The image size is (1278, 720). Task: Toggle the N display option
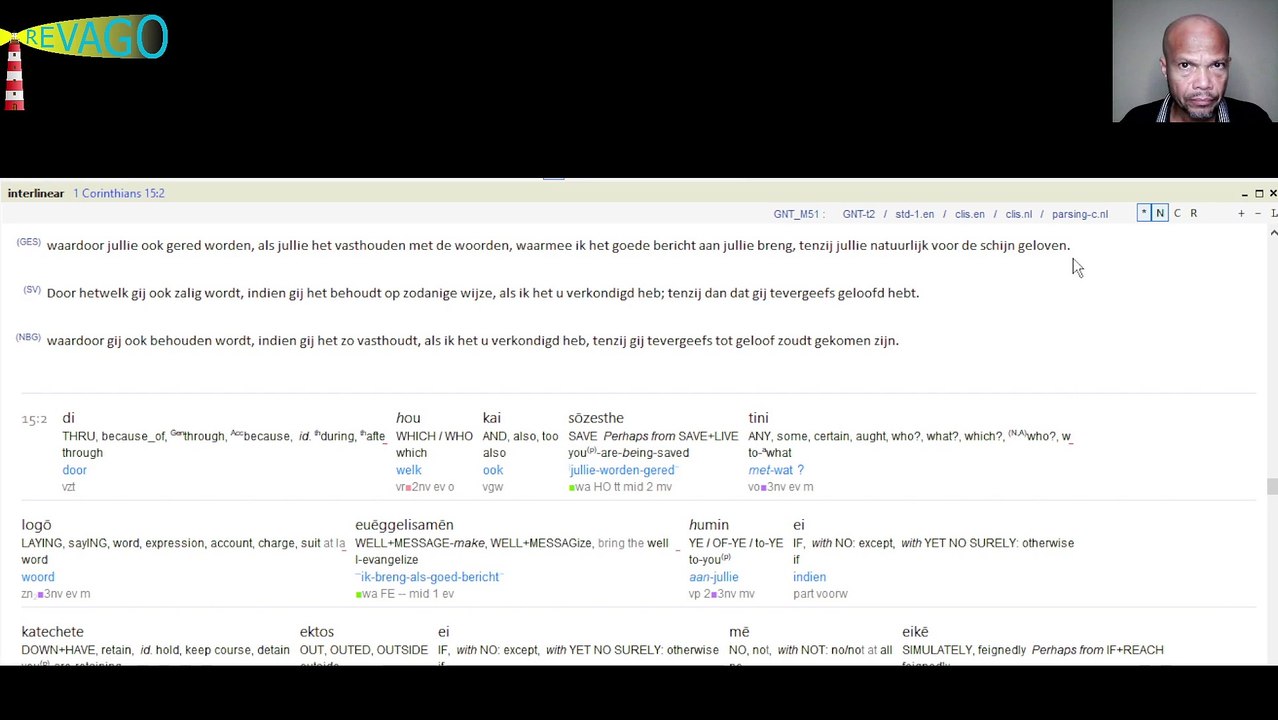[1160, 213]
